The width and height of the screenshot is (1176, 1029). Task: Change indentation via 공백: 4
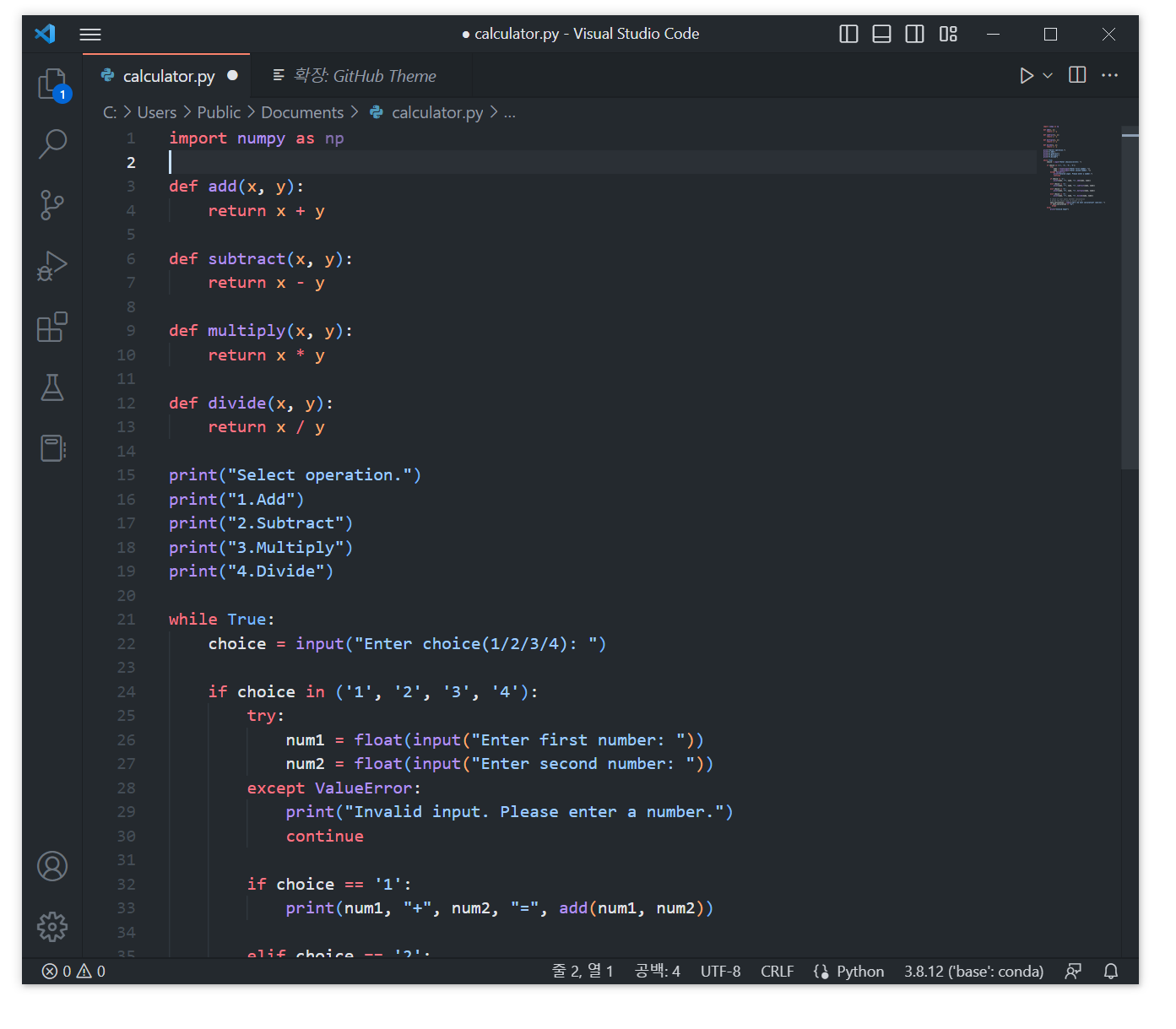coord(658,972)
